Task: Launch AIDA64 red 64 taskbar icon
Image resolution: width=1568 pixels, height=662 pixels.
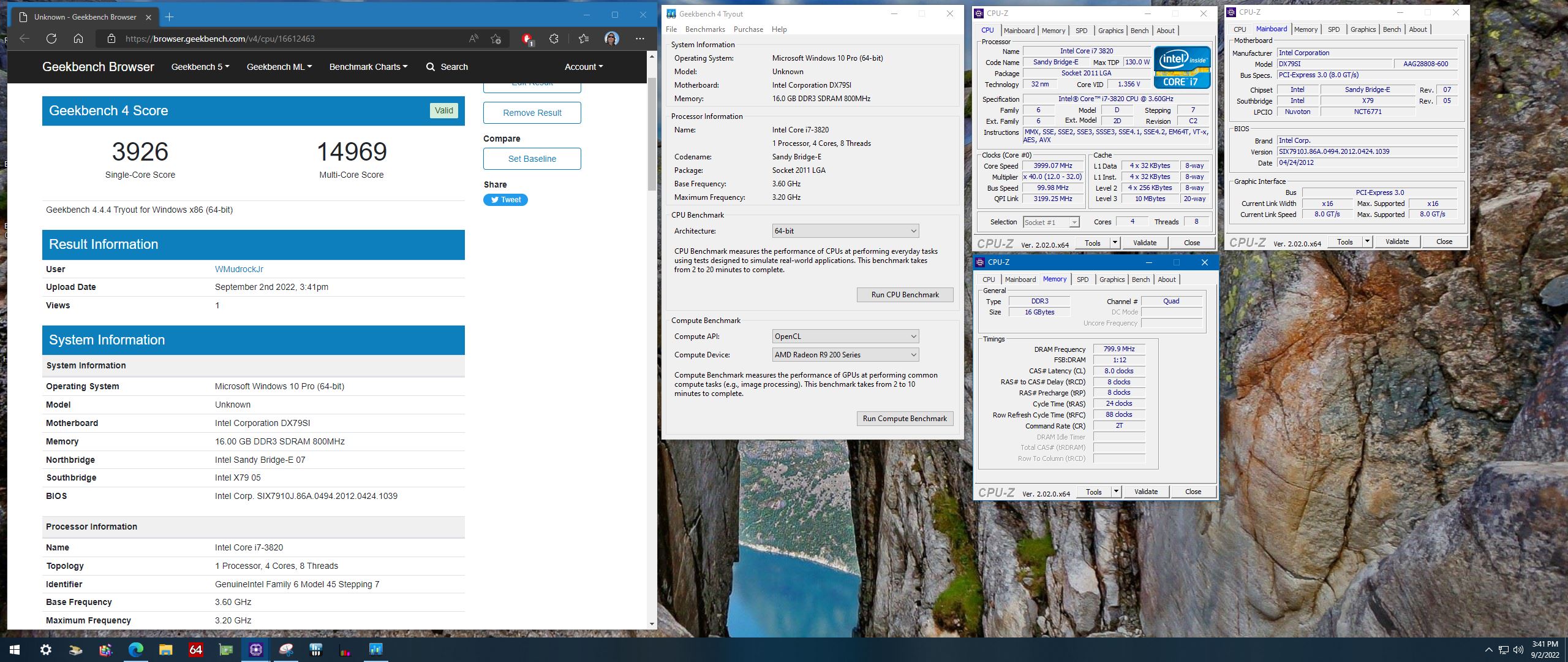Action: click(x=195, y=650)
